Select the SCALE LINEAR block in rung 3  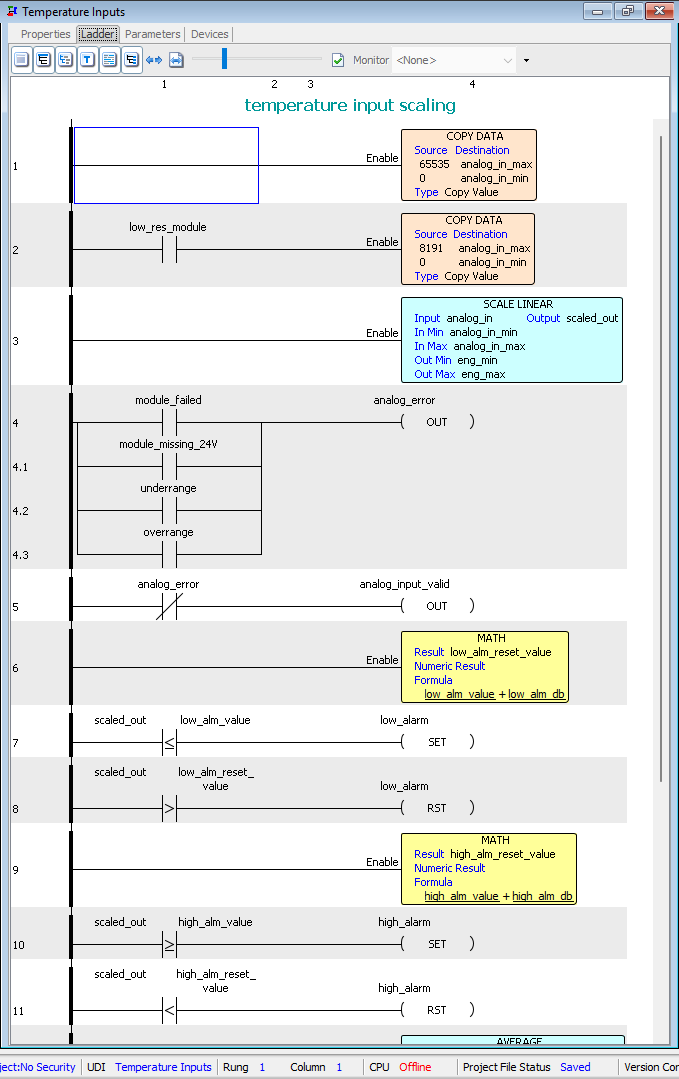[x=511, y=339]
